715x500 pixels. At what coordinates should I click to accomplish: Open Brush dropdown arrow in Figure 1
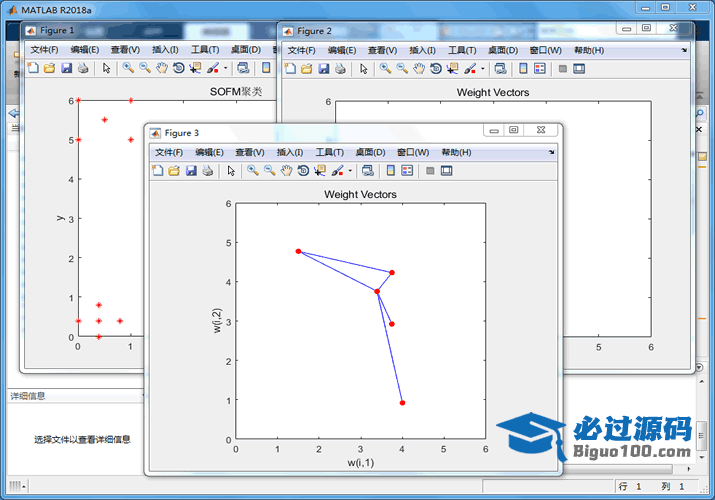pyautogui.click(x=225, y=68)
